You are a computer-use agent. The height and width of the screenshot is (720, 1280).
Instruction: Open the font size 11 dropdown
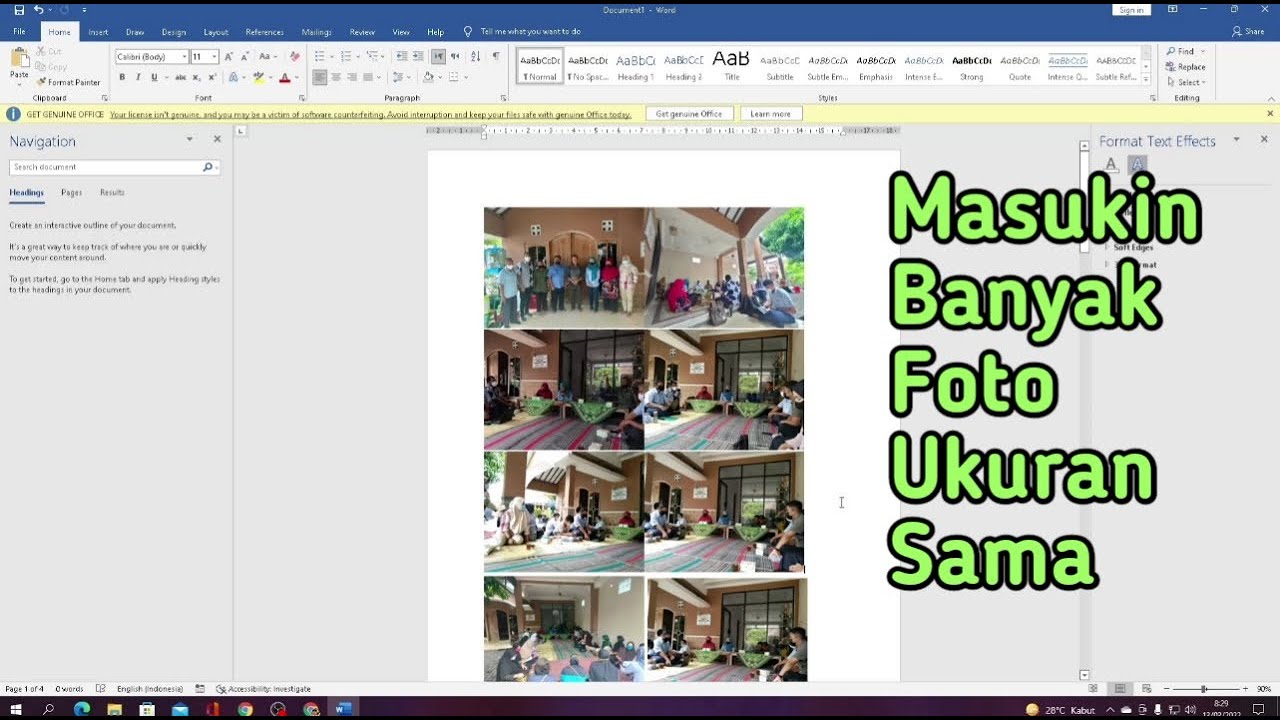214,57
